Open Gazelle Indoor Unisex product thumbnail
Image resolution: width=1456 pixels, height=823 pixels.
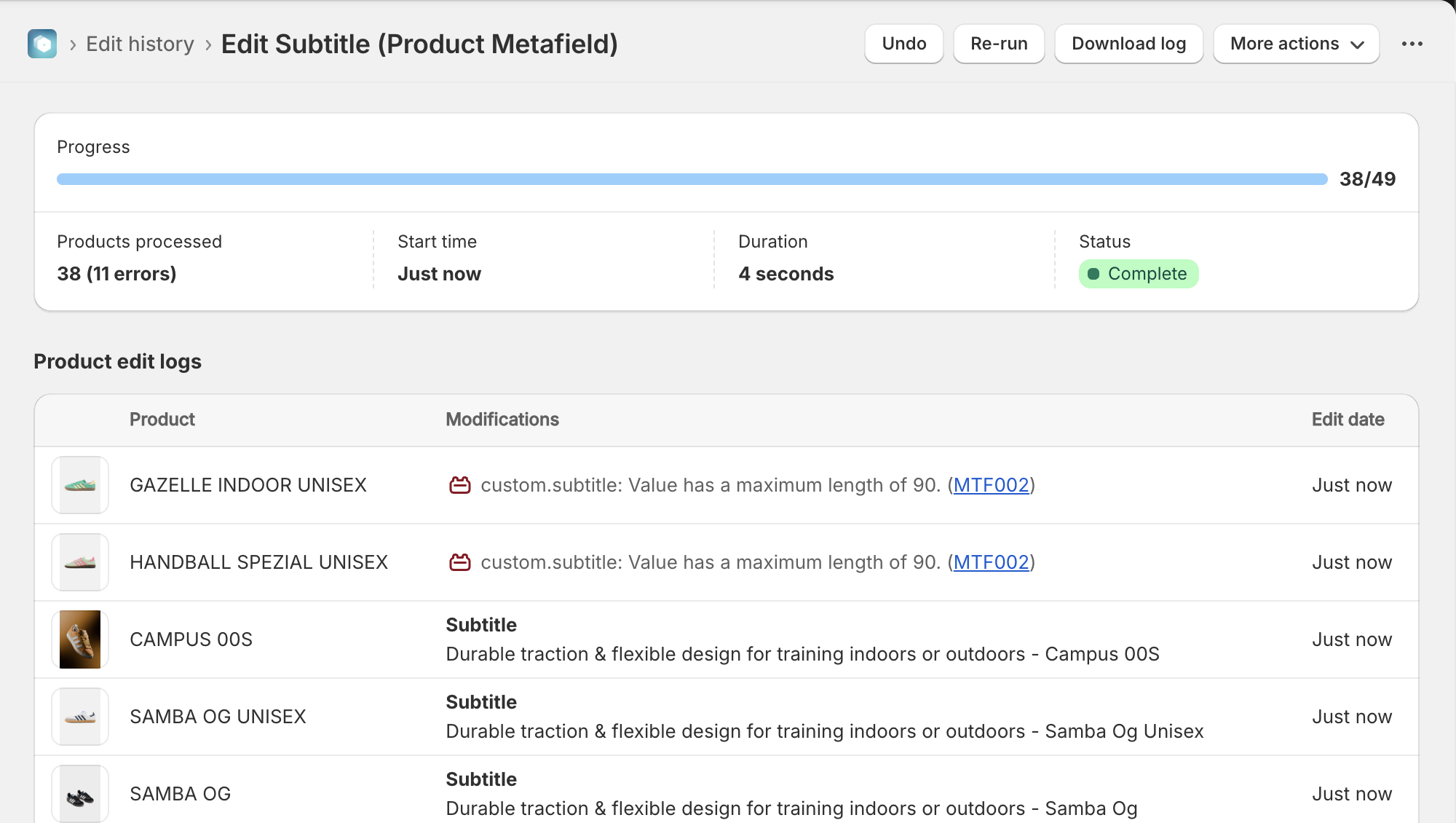pyautogui.click(x=80, y=485)
